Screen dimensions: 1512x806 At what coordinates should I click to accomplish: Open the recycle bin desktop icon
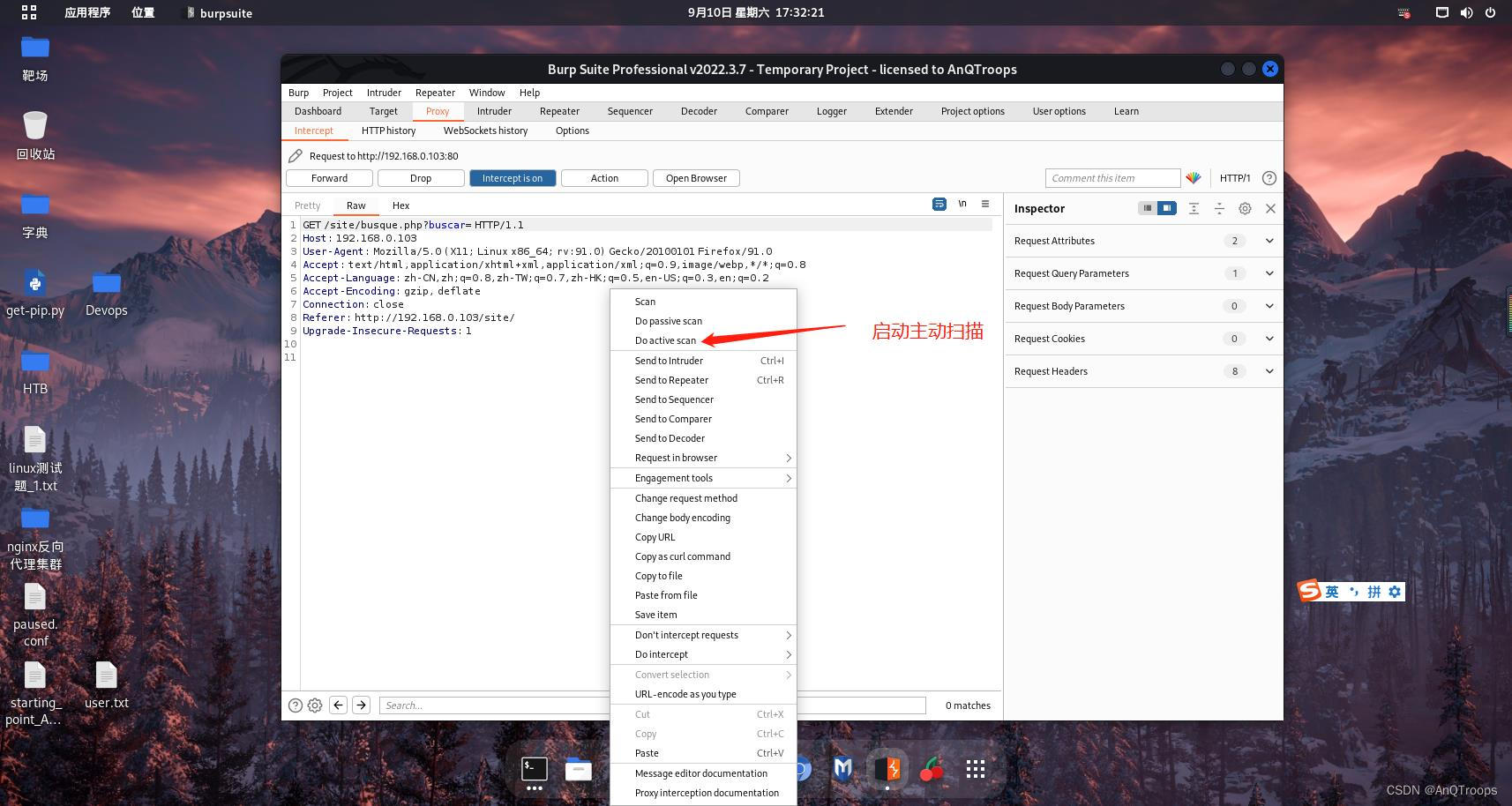(35, 135)
